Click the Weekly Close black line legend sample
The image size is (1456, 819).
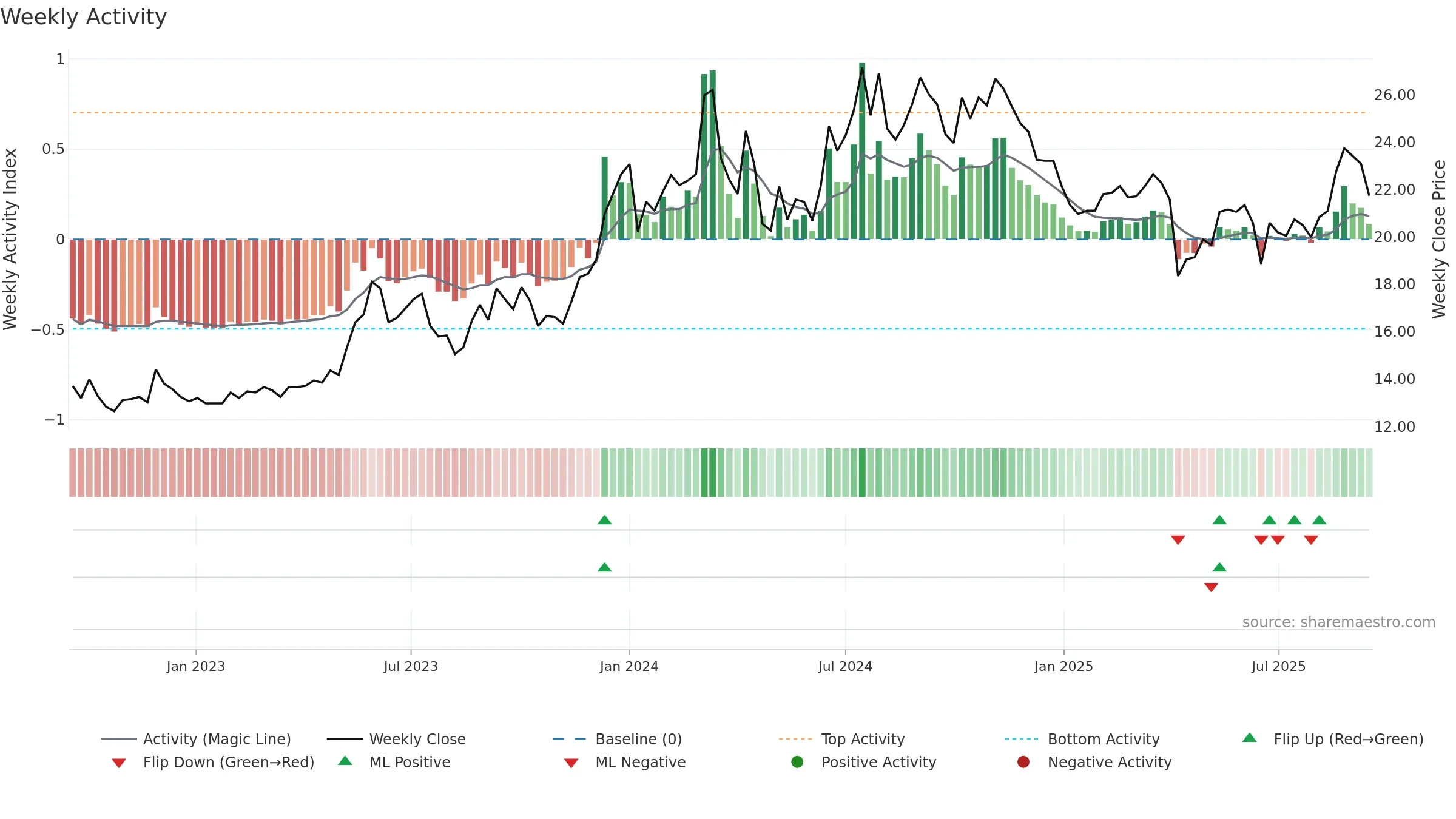tap(345, 739)
